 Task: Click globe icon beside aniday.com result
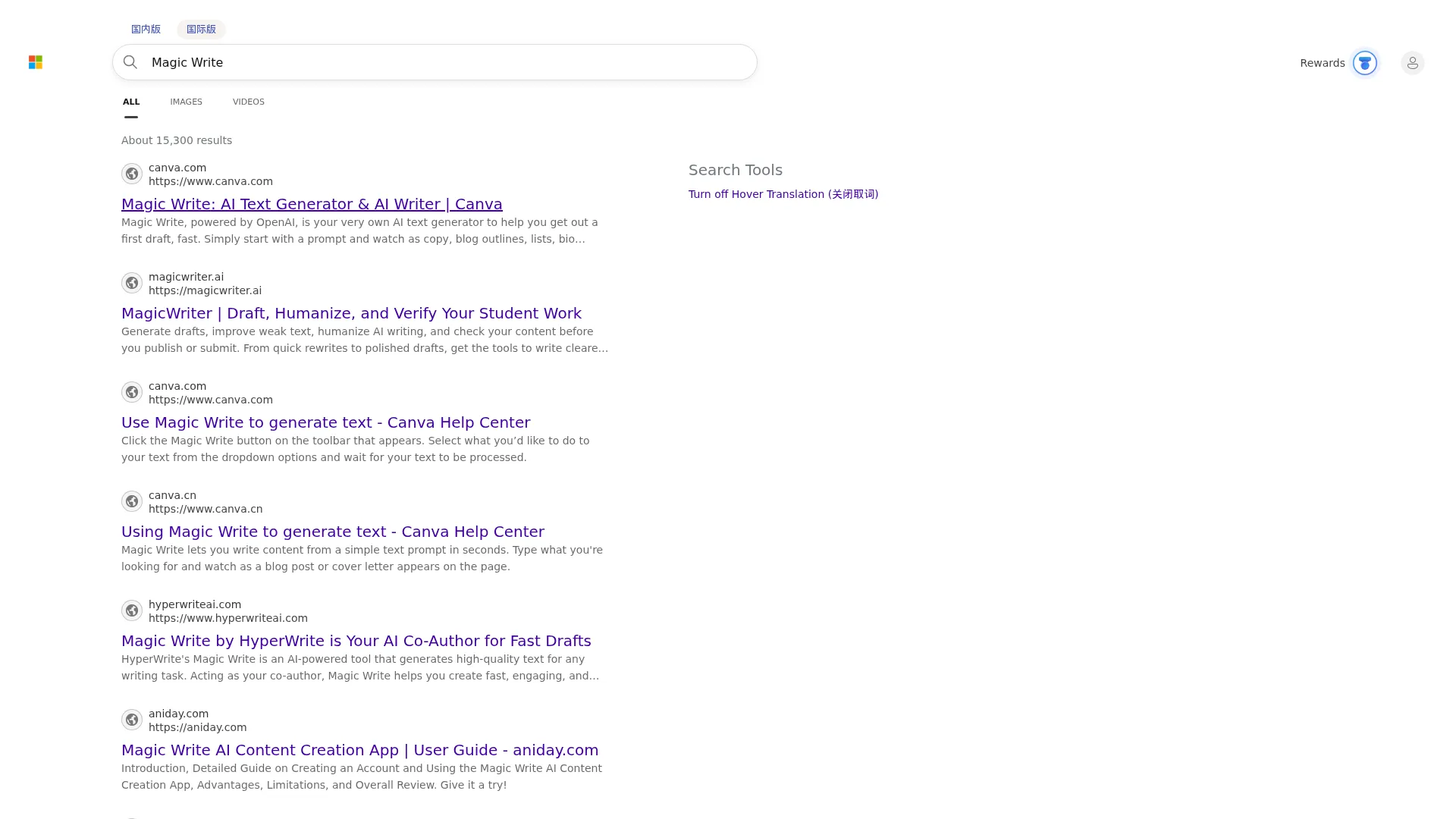pos(132,720)
